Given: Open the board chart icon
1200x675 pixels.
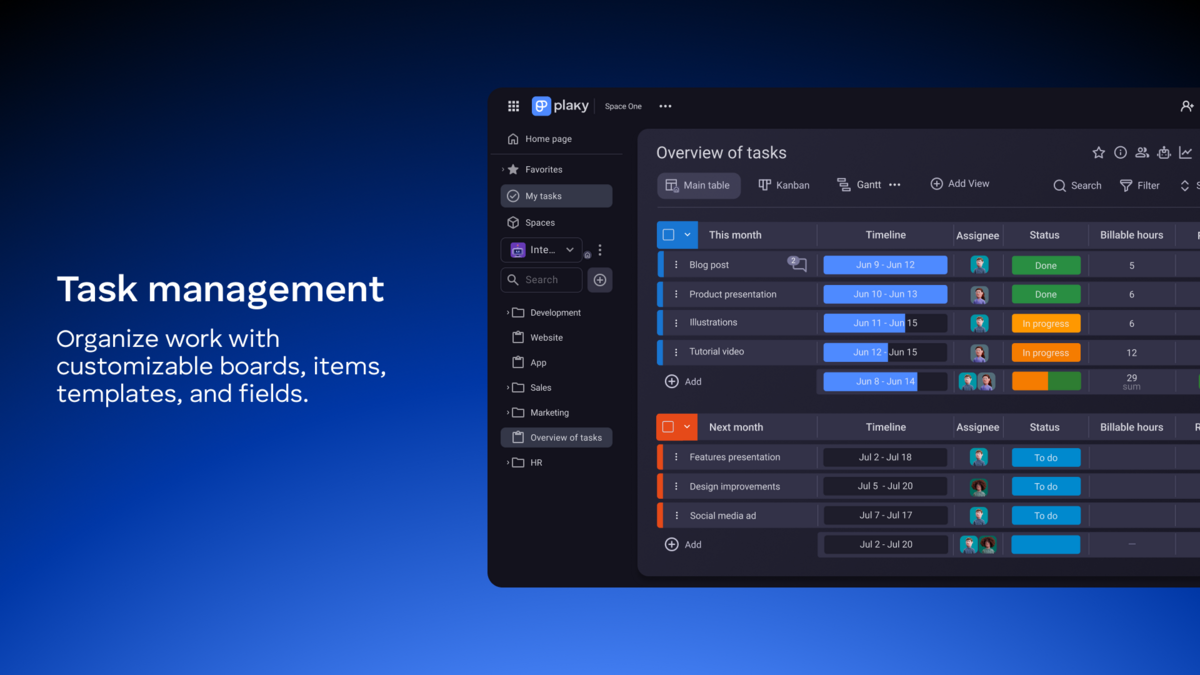Looking at the screenshot, I should [1186, 153].
